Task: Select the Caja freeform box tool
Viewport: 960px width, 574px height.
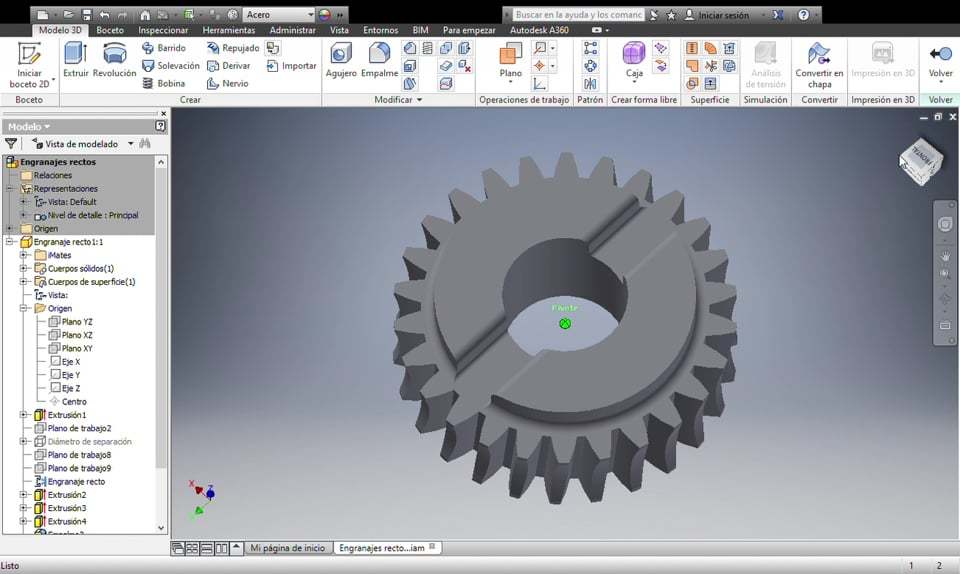Action: [634, 62]
